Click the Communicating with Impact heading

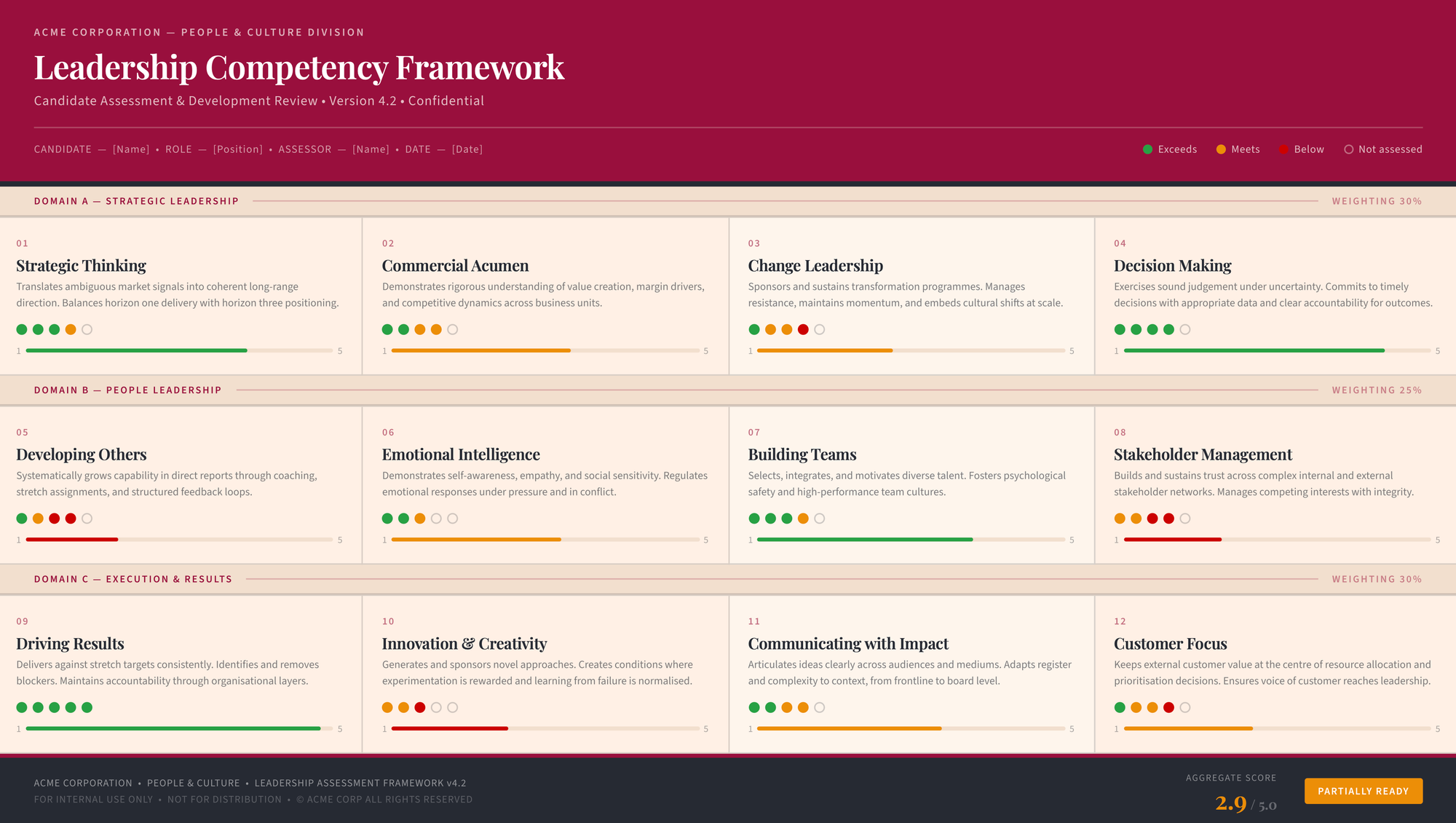847,644
